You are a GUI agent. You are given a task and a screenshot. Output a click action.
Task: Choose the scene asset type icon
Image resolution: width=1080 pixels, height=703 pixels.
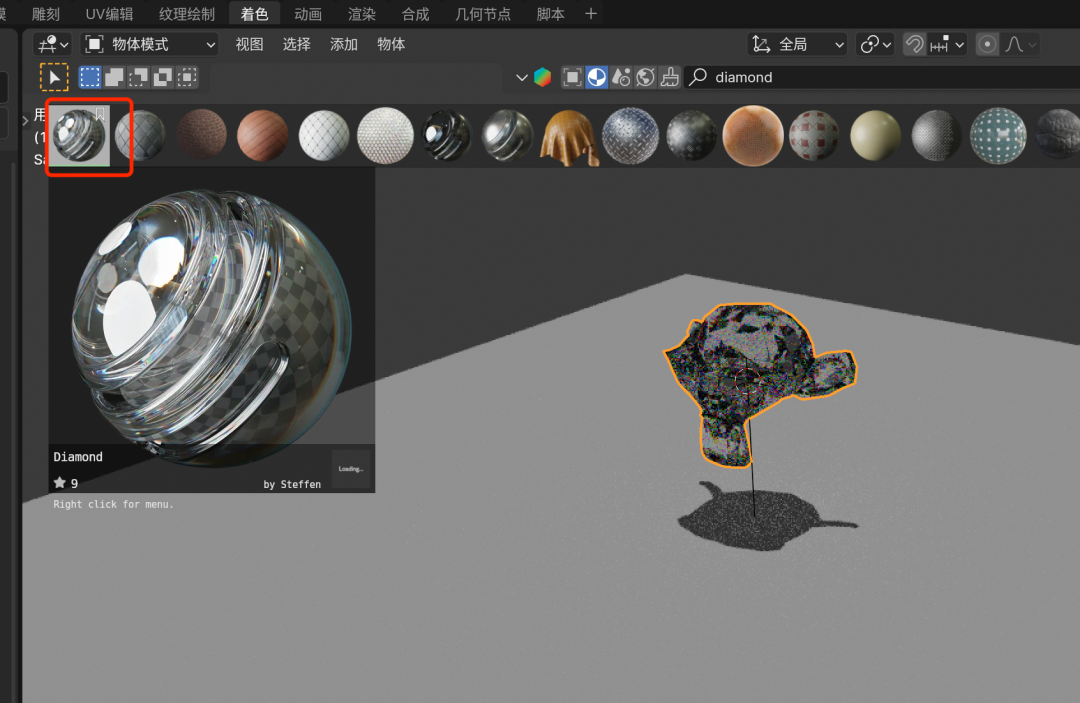click(621, 77)
